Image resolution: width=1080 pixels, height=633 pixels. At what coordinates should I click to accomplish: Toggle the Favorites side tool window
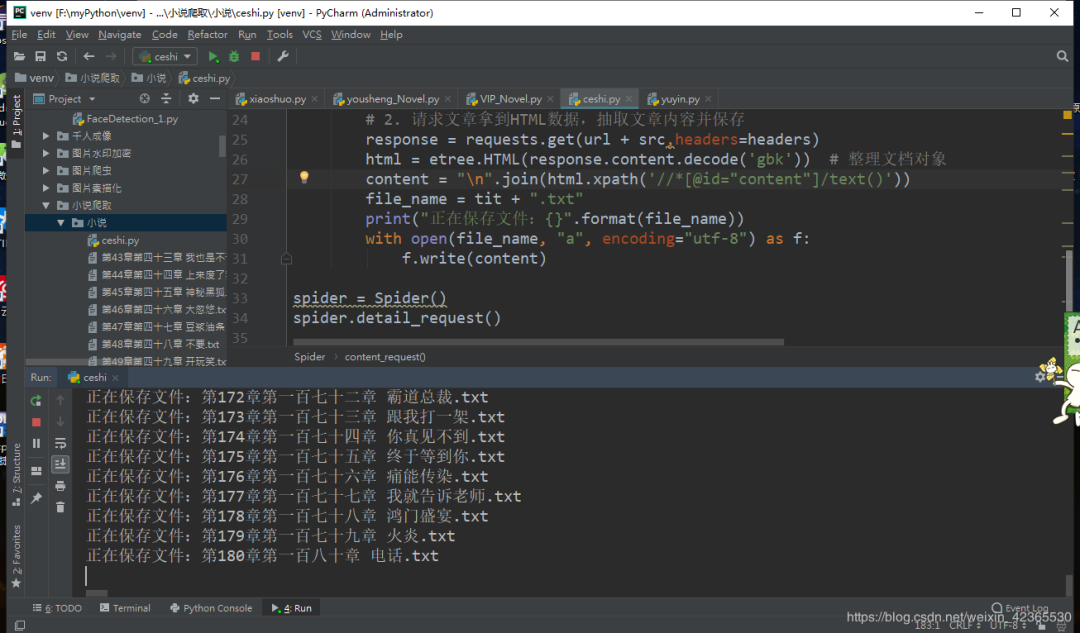pos(16,557)
